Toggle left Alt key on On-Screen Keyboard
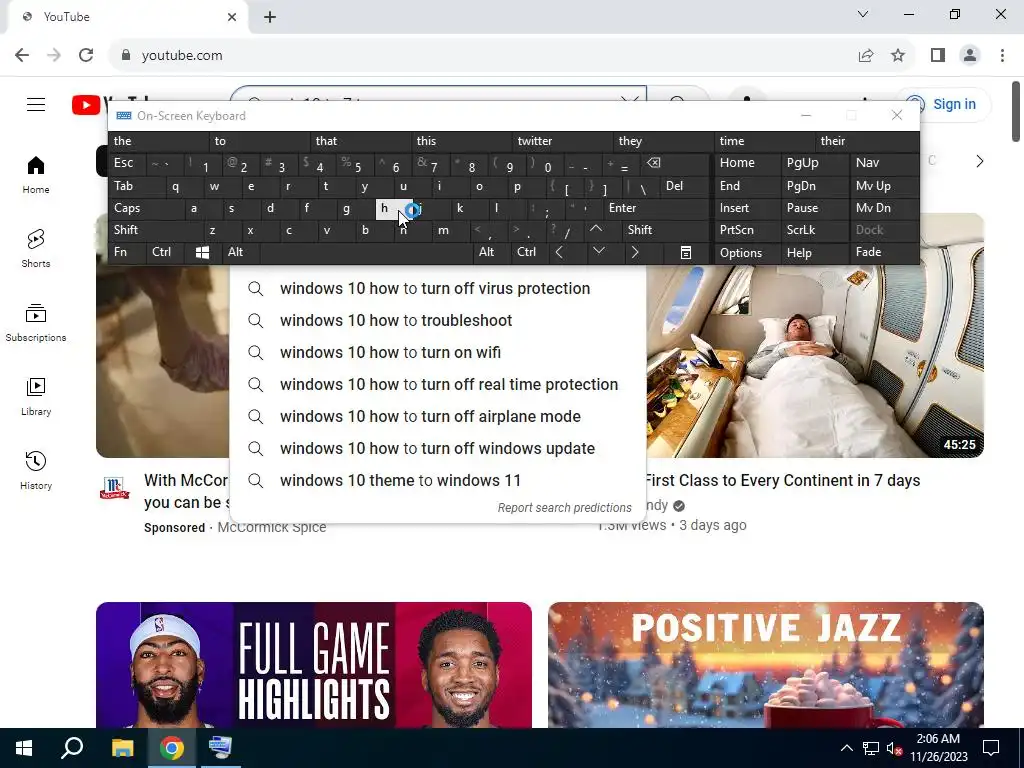 click(x=241, y=252)
